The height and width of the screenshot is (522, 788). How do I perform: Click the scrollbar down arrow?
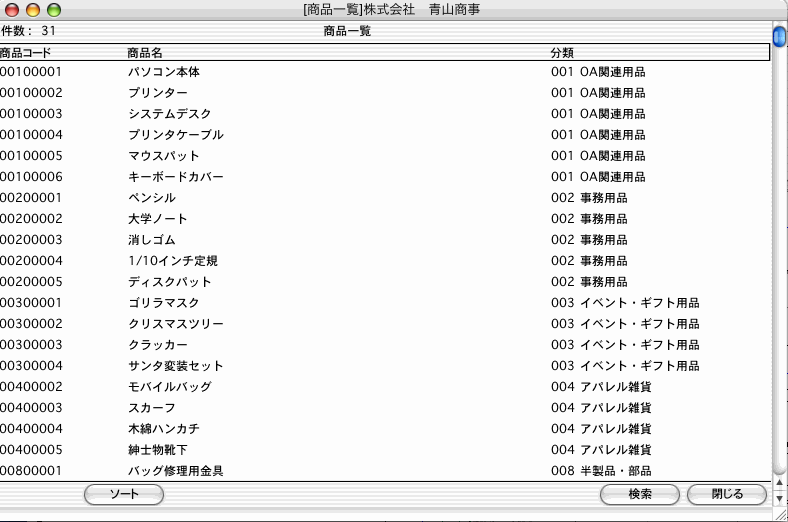(x=779, y=497)
